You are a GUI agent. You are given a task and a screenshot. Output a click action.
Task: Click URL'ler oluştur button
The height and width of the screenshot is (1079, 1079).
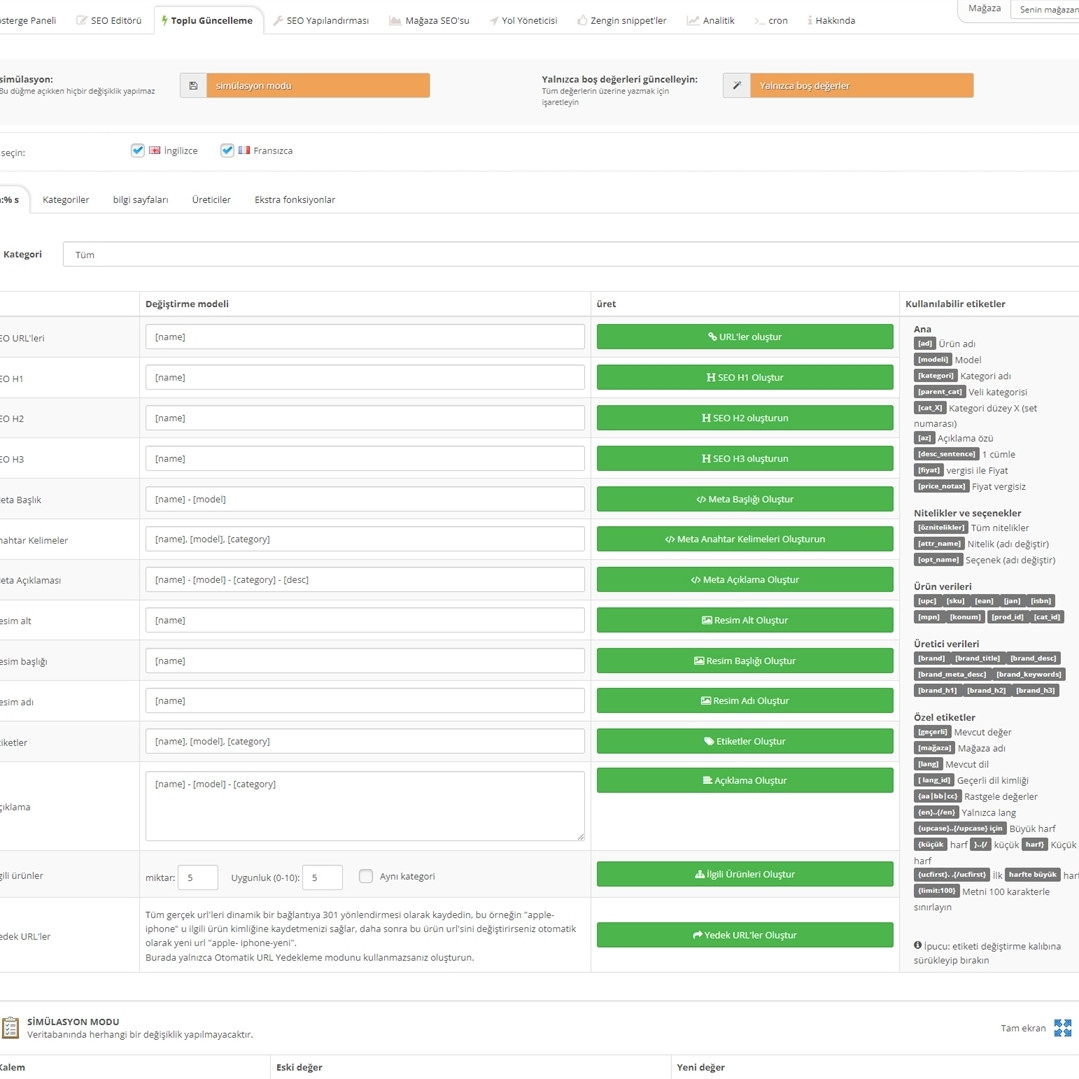pyautogui.click(x=745, y=336)
